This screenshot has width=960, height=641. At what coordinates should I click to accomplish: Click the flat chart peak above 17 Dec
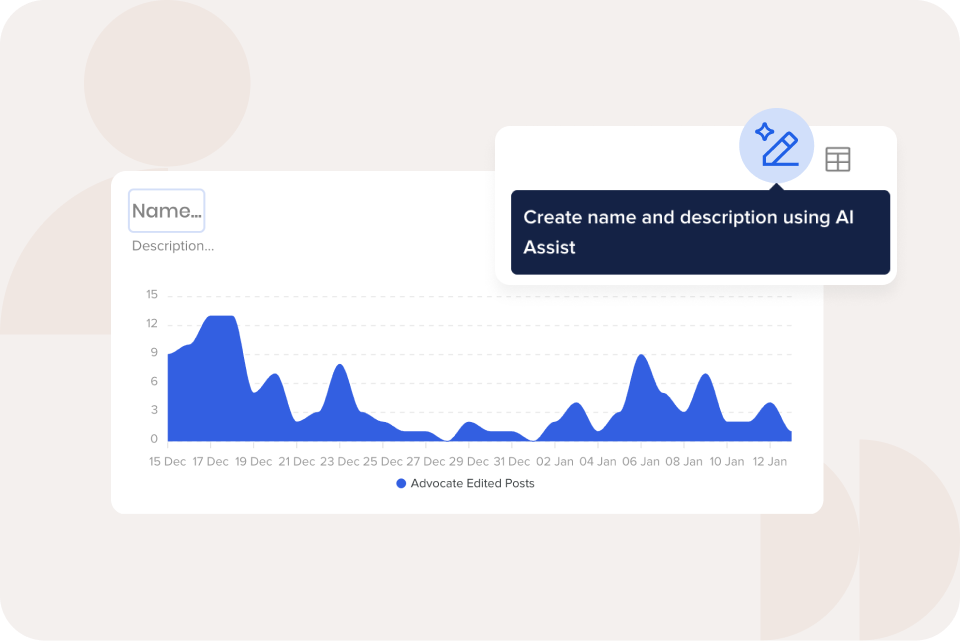220,318
